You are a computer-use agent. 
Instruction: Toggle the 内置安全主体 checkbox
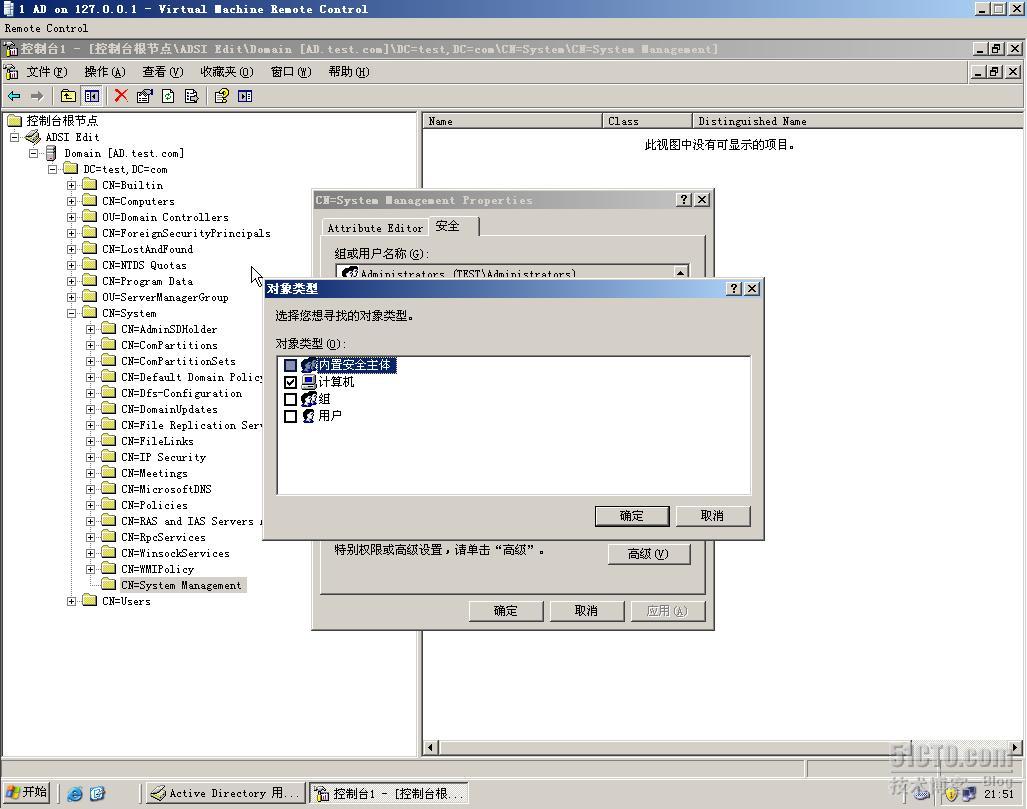pyautogui.click(x=291, y=366)
